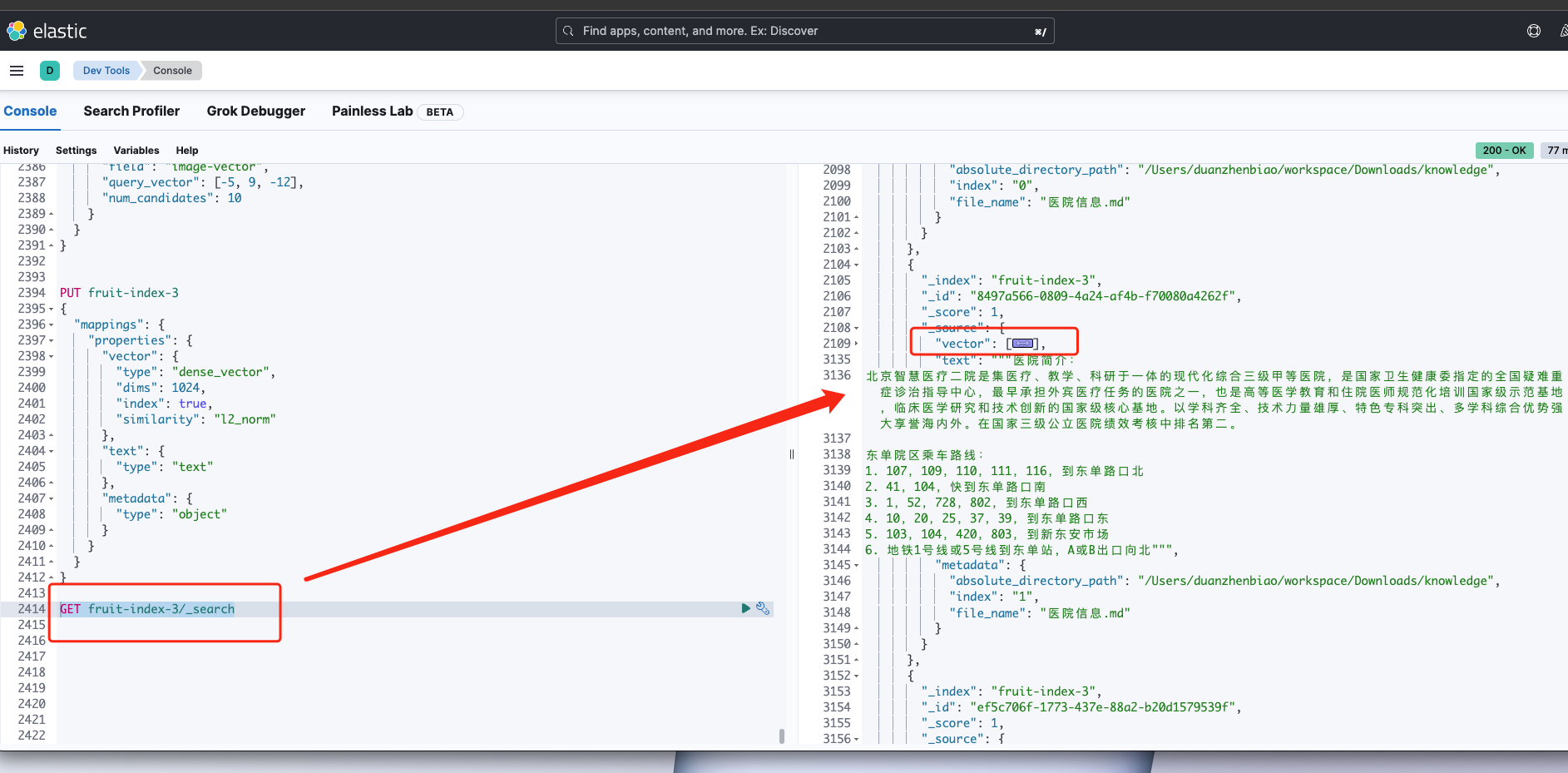Collapse the mappings block at line 2396

(52, 324)
